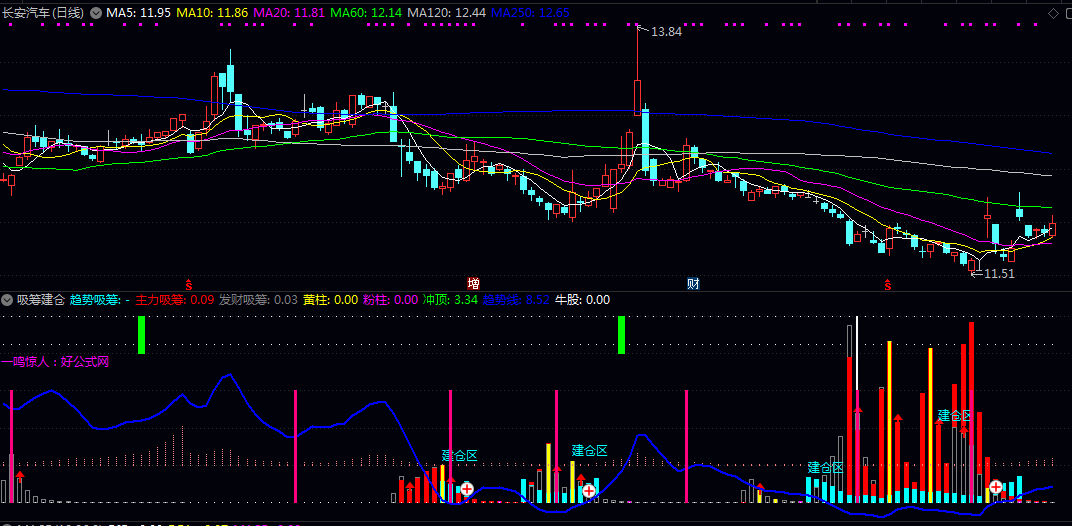
Task: Click the 长安汽车(日线) chart title
Action: pos(44,12)
